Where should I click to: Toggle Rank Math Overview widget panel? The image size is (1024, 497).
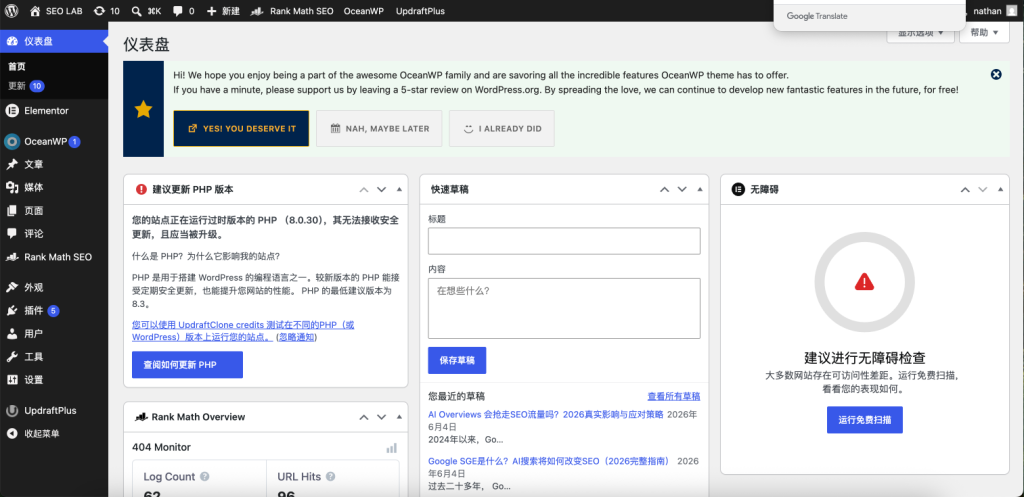coord(399,417)
